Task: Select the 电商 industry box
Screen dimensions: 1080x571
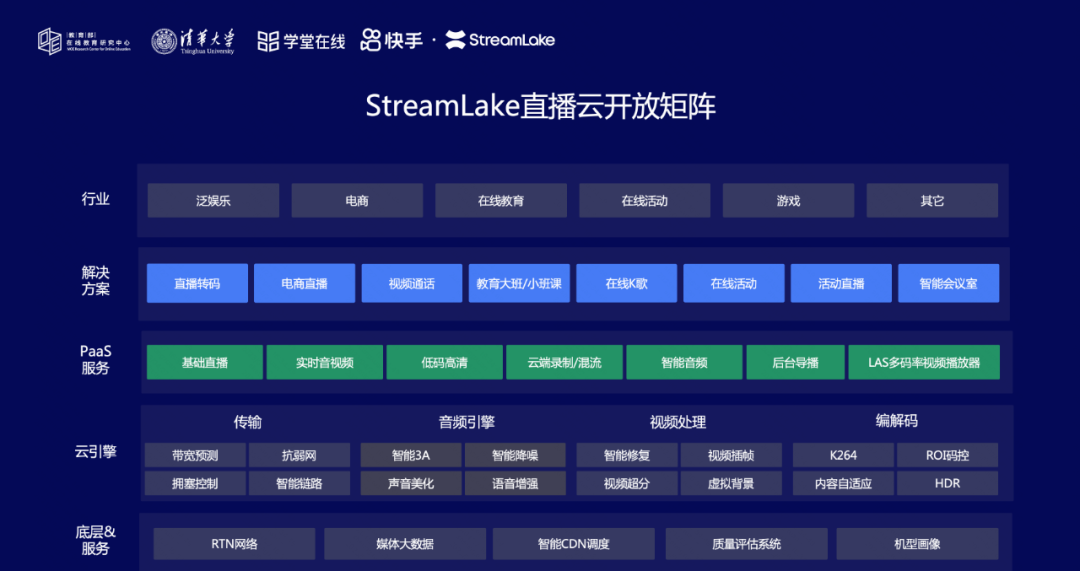Action: coord(357,201)
